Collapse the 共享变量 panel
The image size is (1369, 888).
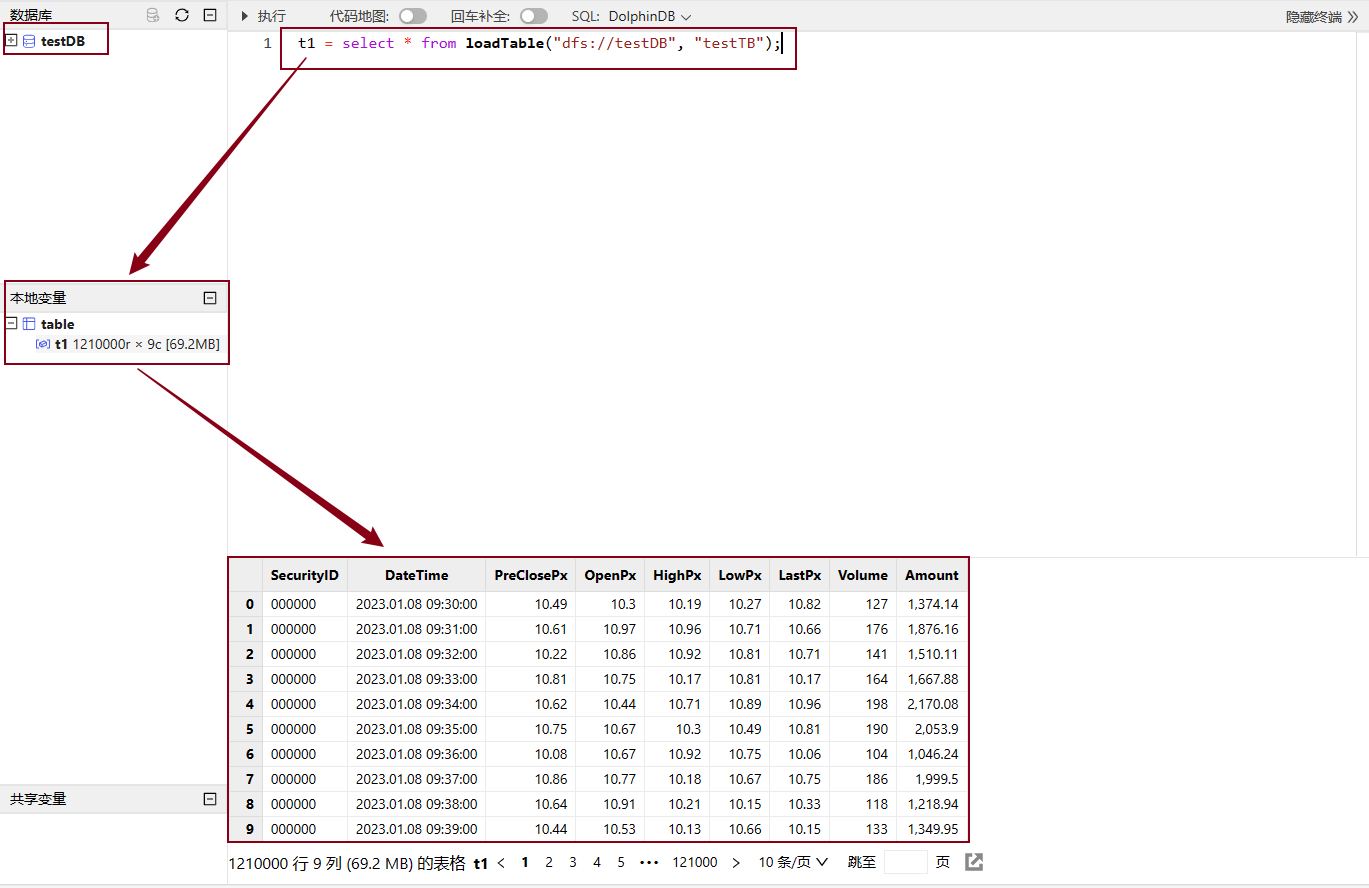click(210, 799)
